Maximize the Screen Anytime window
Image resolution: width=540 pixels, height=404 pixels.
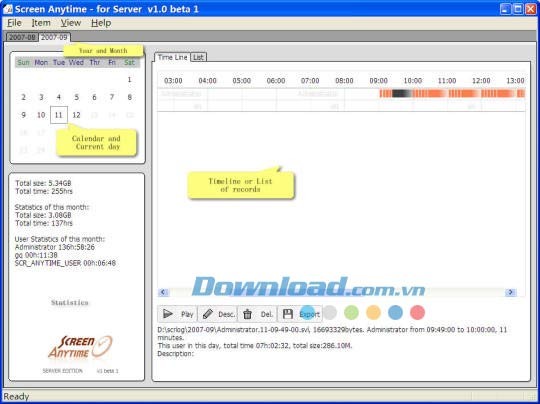[518, 9]
